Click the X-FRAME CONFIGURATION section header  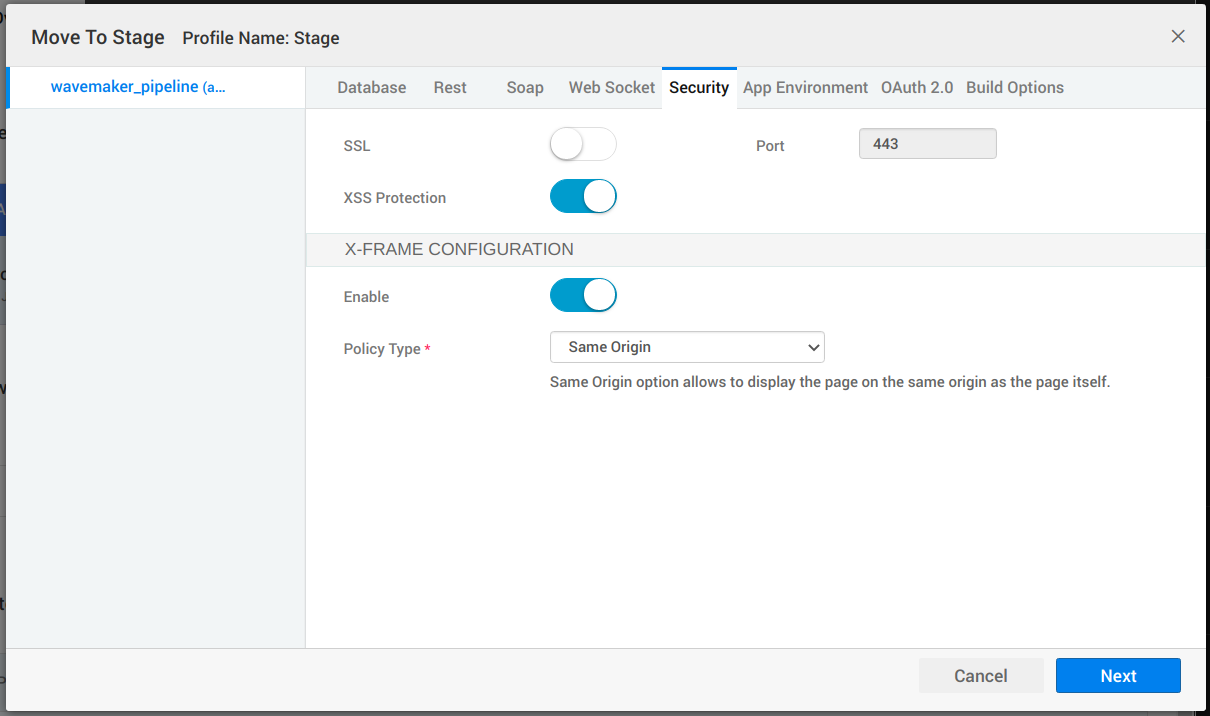(x=459, y=249)
